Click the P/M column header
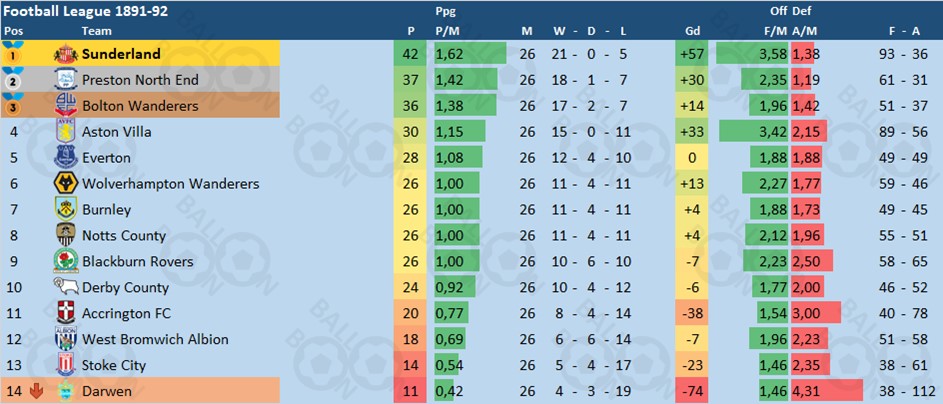The width and height of the screenshot is (943, 404). (x=447, y=30)
